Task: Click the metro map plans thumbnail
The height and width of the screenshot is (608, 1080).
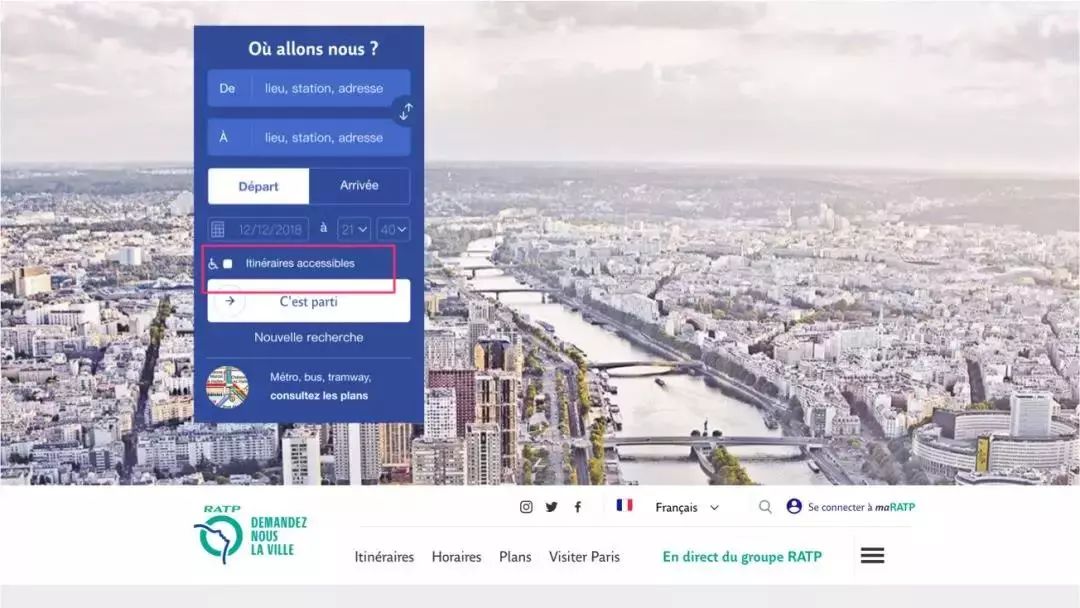Action: 227,387
